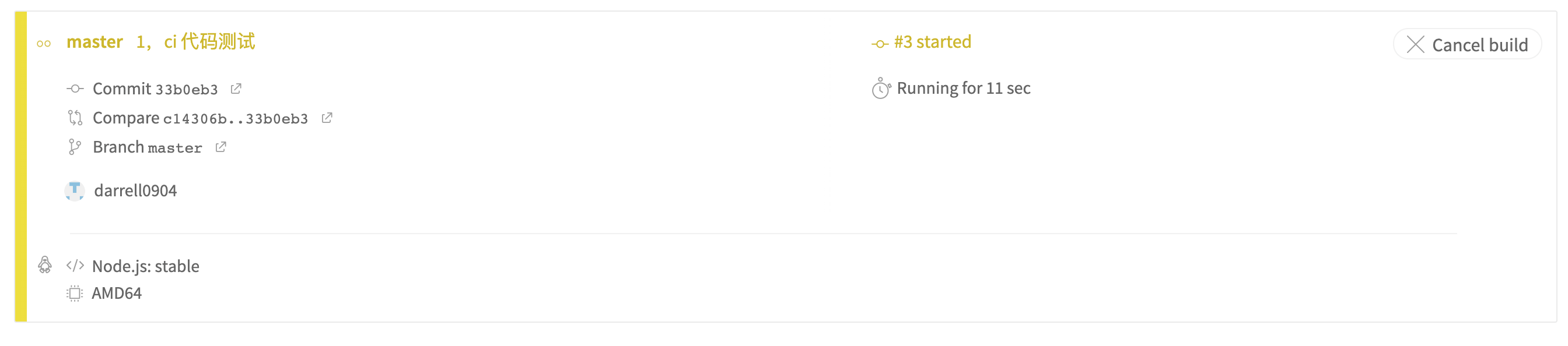Click the darrell0904 avatar image
Screen dimensions: 1568x346
point(74,191)
